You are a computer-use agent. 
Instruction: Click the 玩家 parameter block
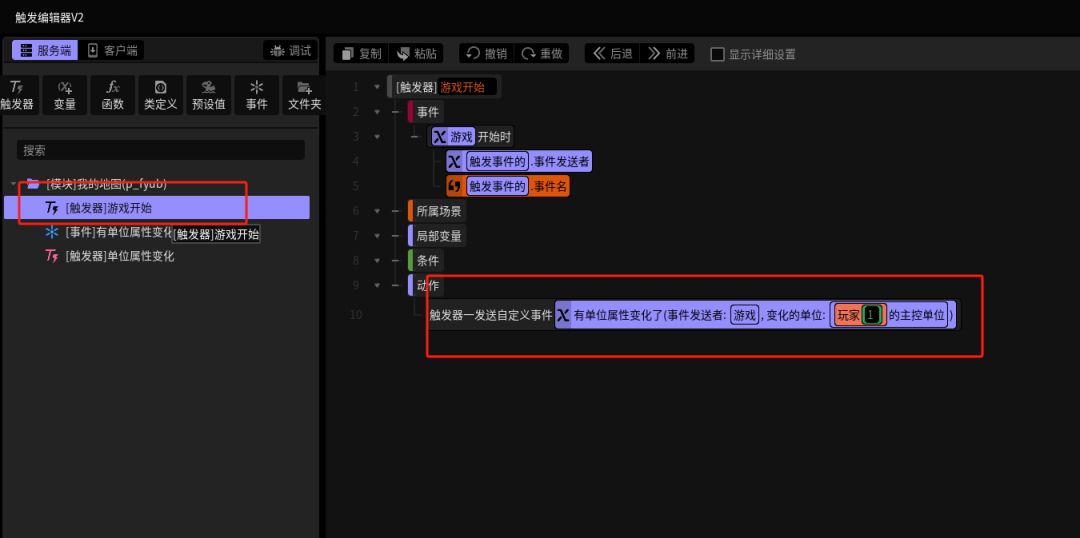(x=860, y=315)
